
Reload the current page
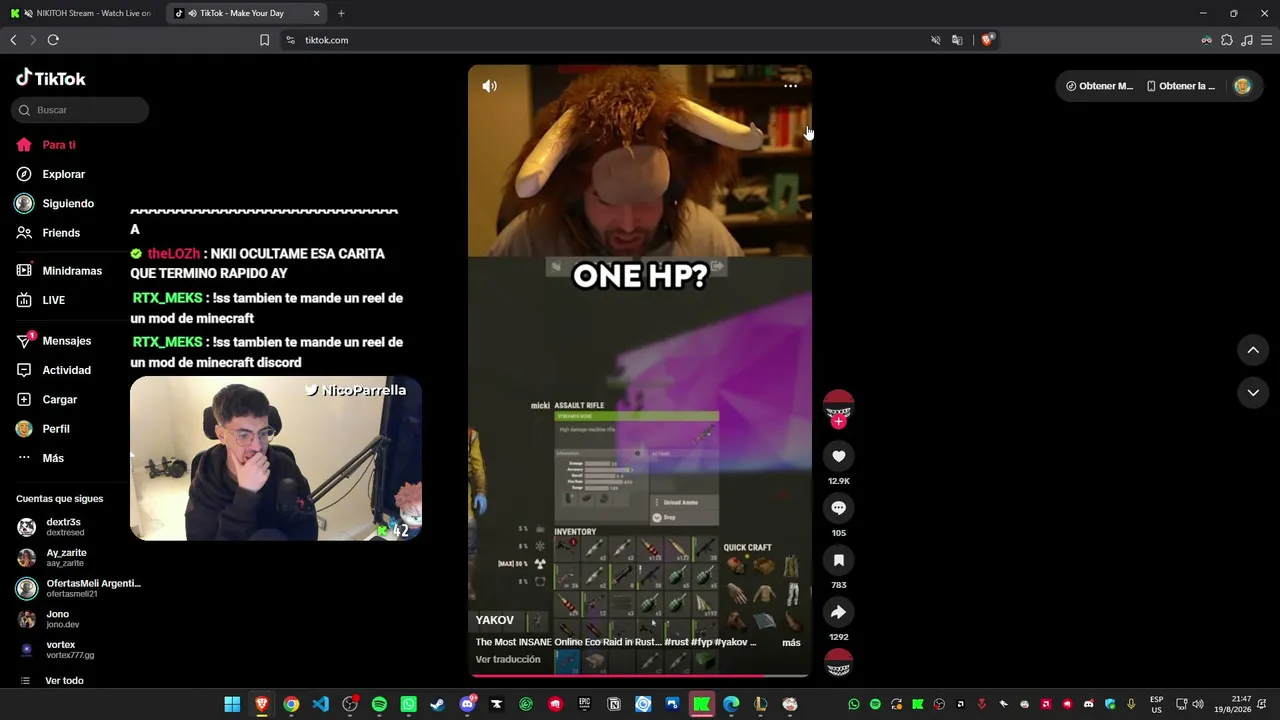(x=53, y=40)
